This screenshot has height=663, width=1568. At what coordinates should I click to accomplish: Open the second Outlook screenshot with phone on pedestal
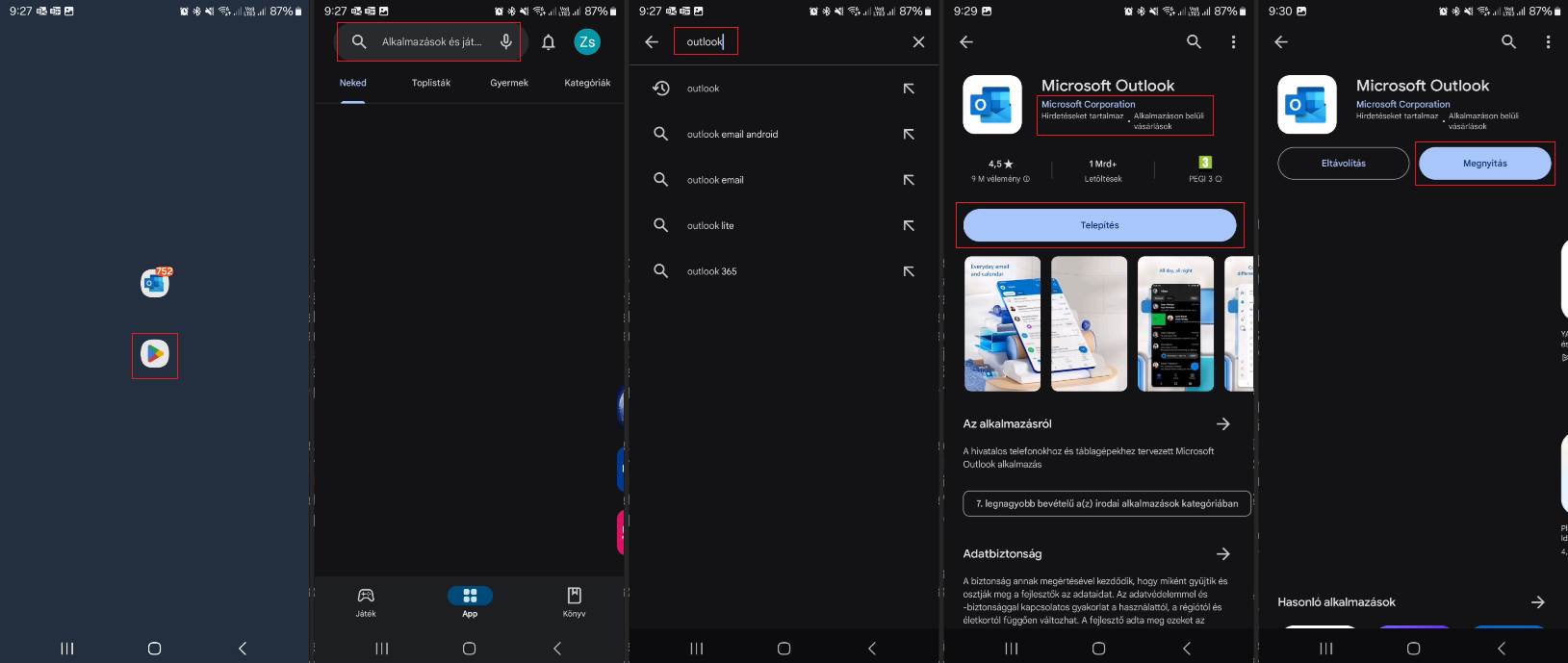point(1090,323)
